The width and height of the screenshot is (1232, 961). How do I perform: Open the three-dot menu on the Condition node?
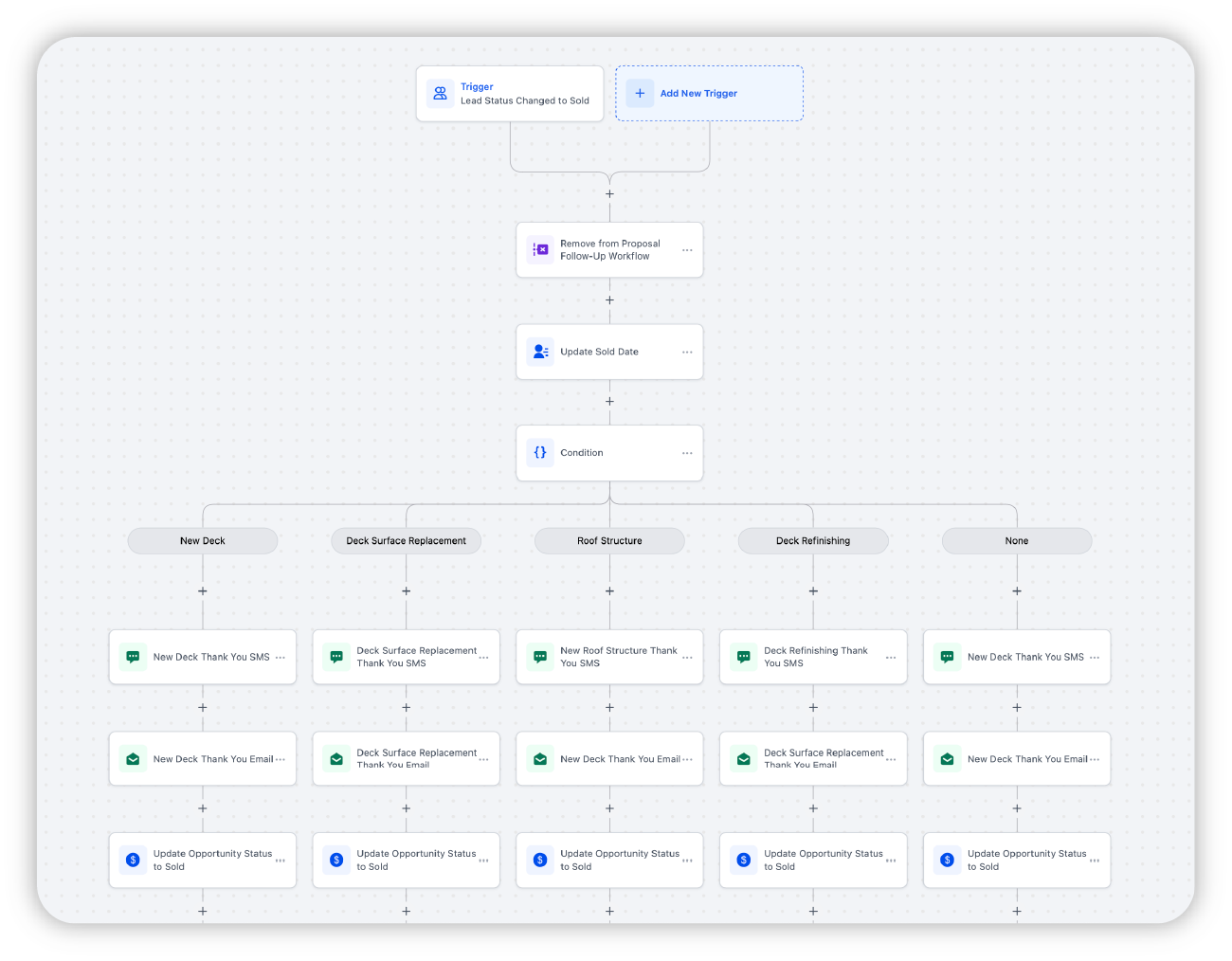pyautogui.click(x=687, y=452)
